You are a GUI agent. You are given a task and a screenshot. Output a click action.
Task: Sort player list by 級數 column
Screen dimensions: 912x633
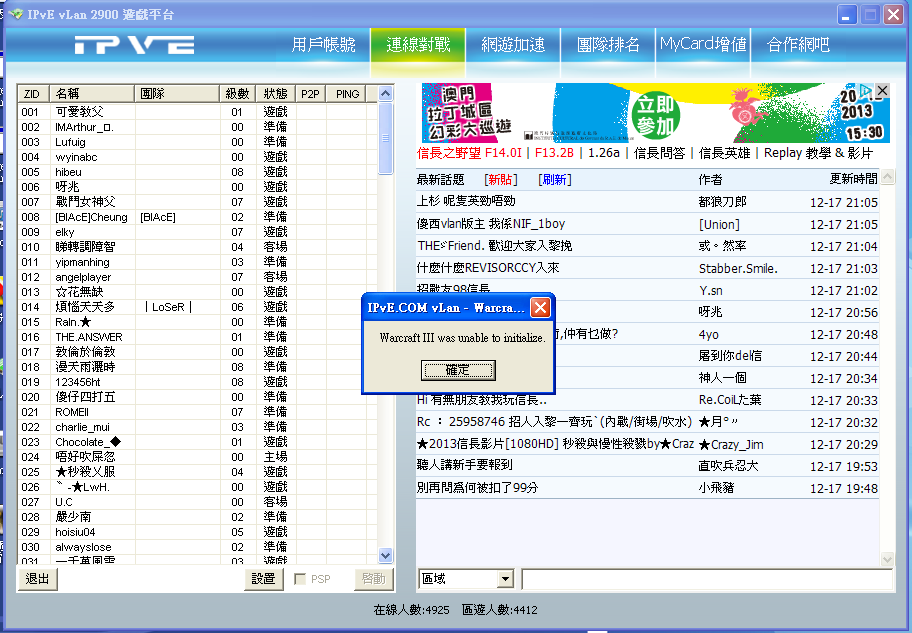coord(237,94)
